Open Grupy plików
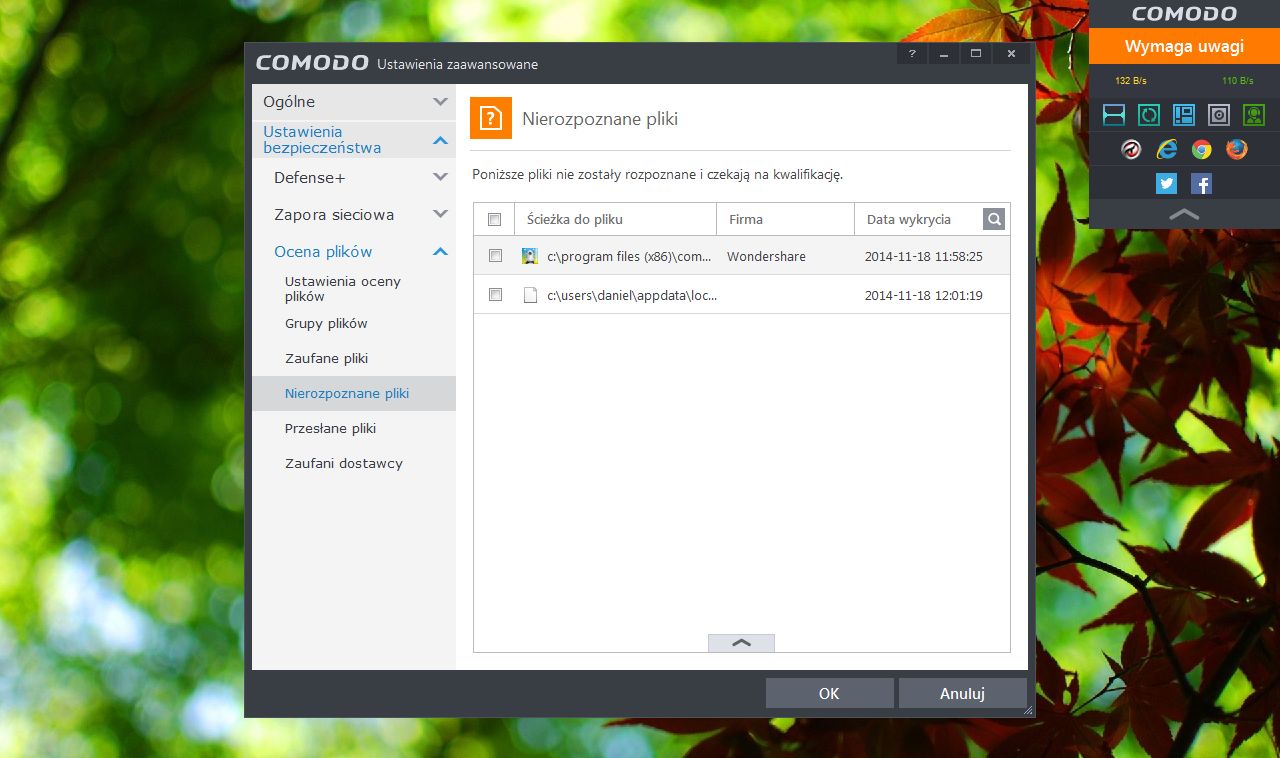 point(326,323)
